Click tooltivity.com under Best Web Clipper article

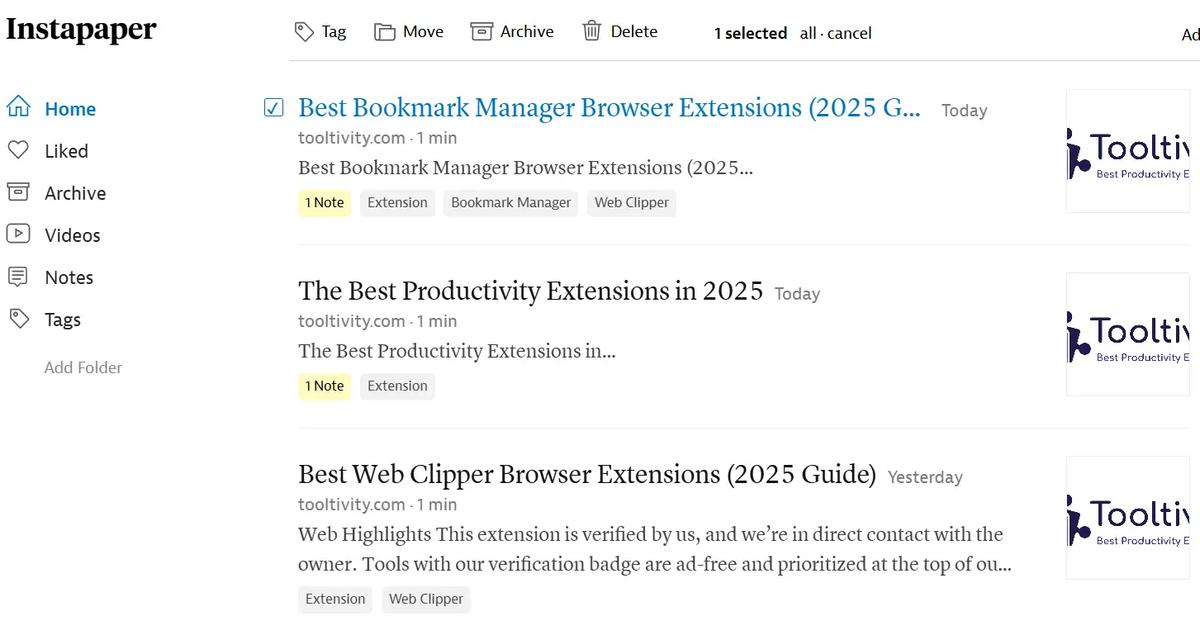pos(352,504)
